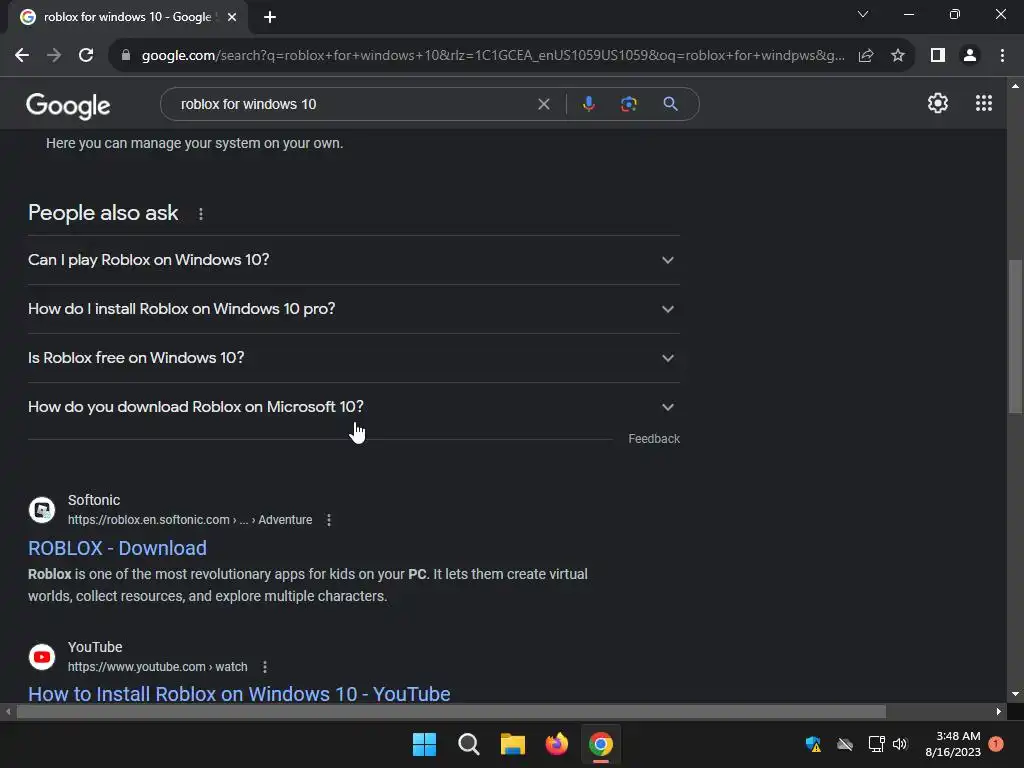
Task: Select the roblox for windows 10 tab
Action: click(127, 17)
